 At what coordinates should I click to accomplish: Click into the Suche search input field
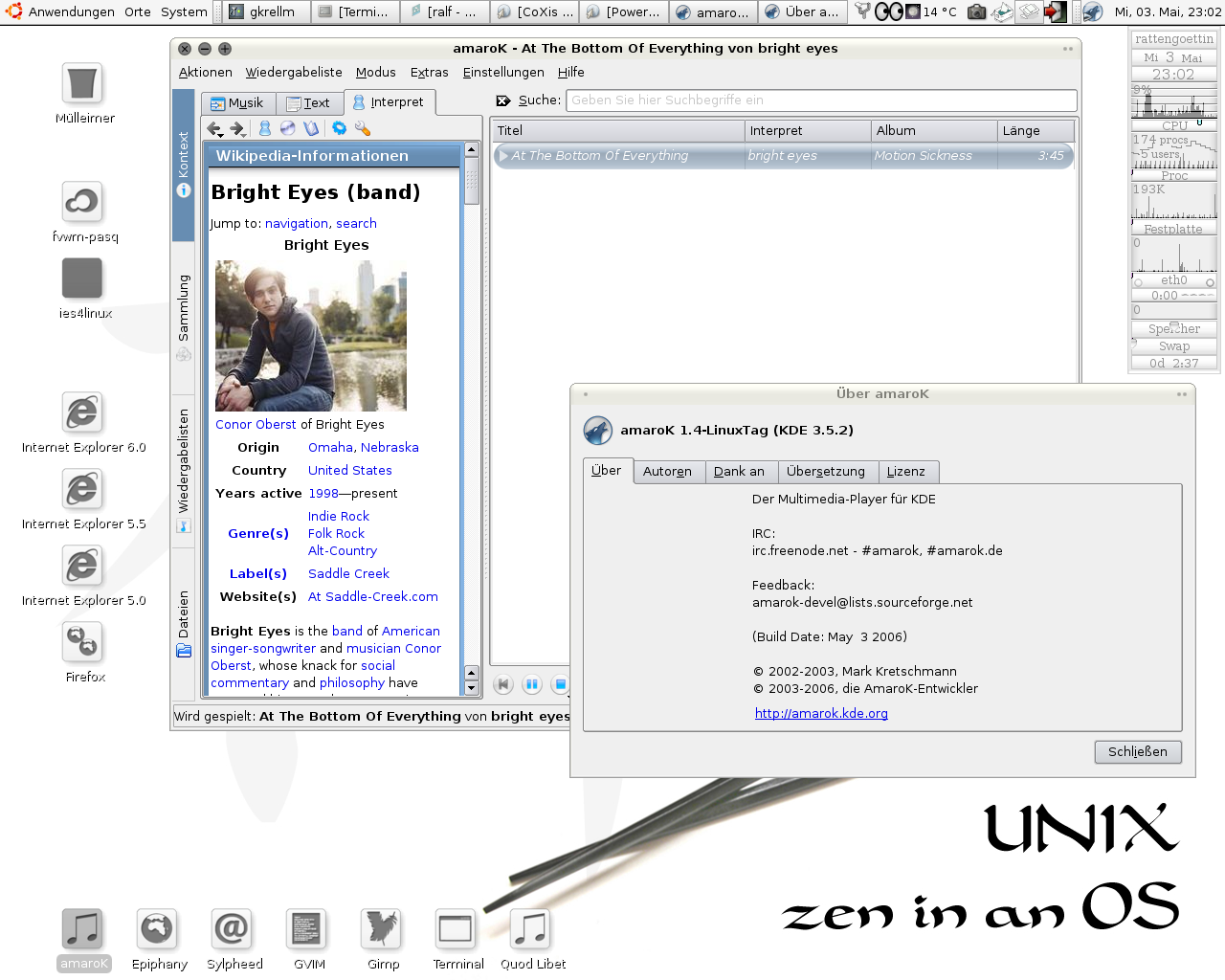point(821,100)
